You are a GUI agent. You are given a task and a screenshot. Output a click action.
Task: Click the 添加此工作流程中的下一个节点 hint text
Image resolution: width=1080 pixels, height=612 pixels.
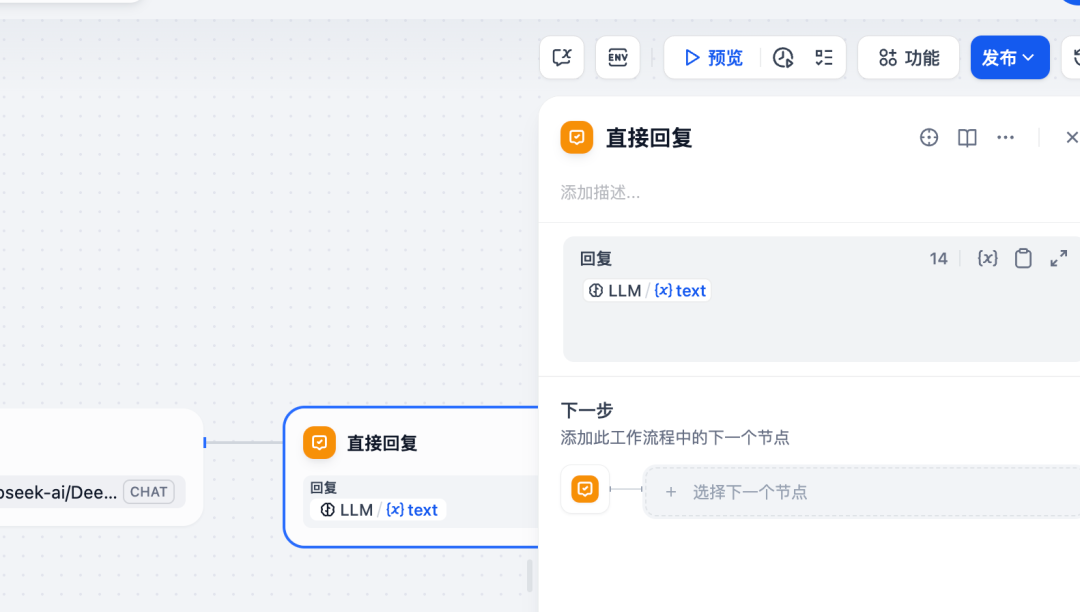(675, 437)
